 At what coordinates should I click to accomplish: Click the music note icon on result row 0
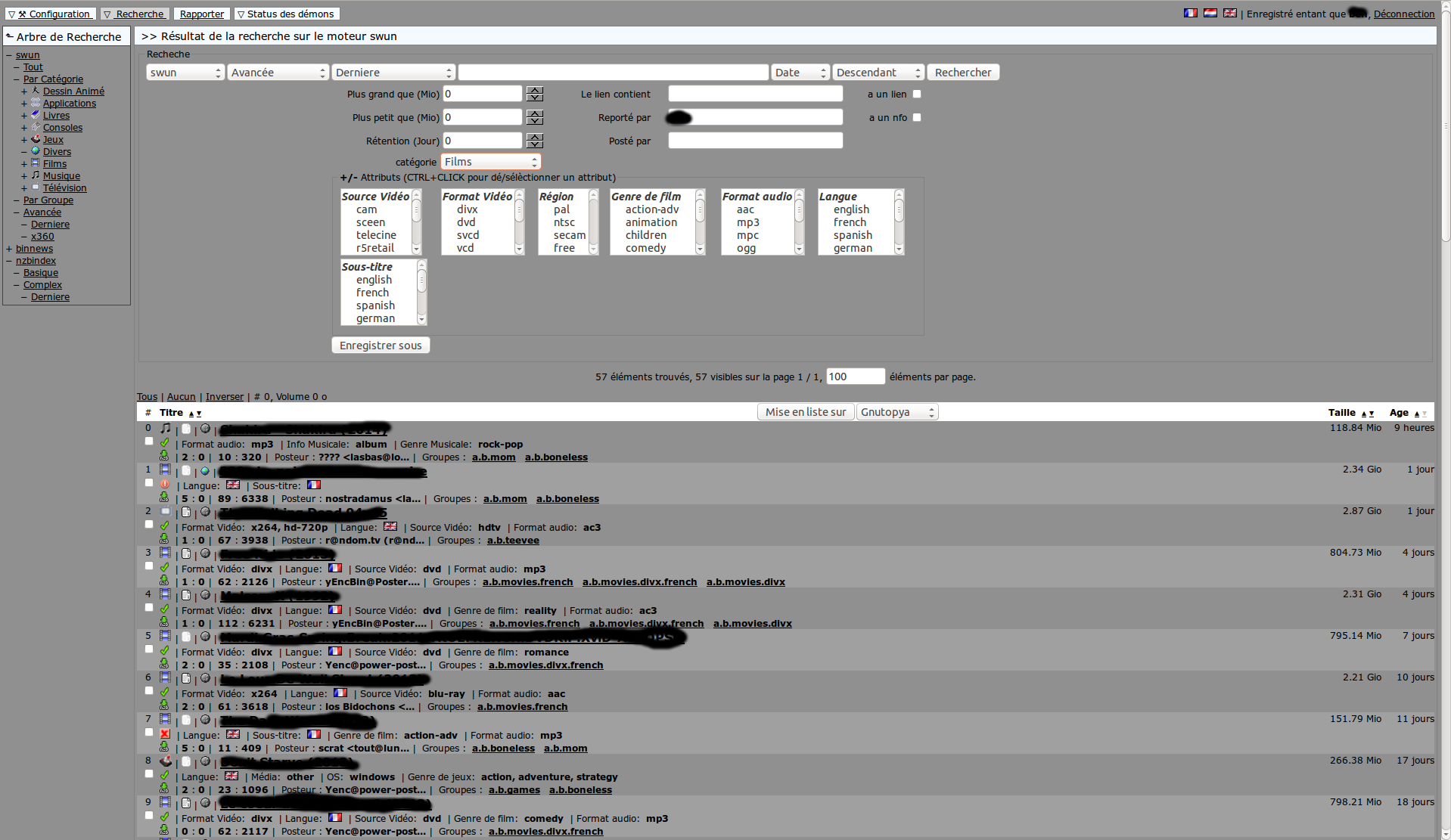(x=166, y=428)
